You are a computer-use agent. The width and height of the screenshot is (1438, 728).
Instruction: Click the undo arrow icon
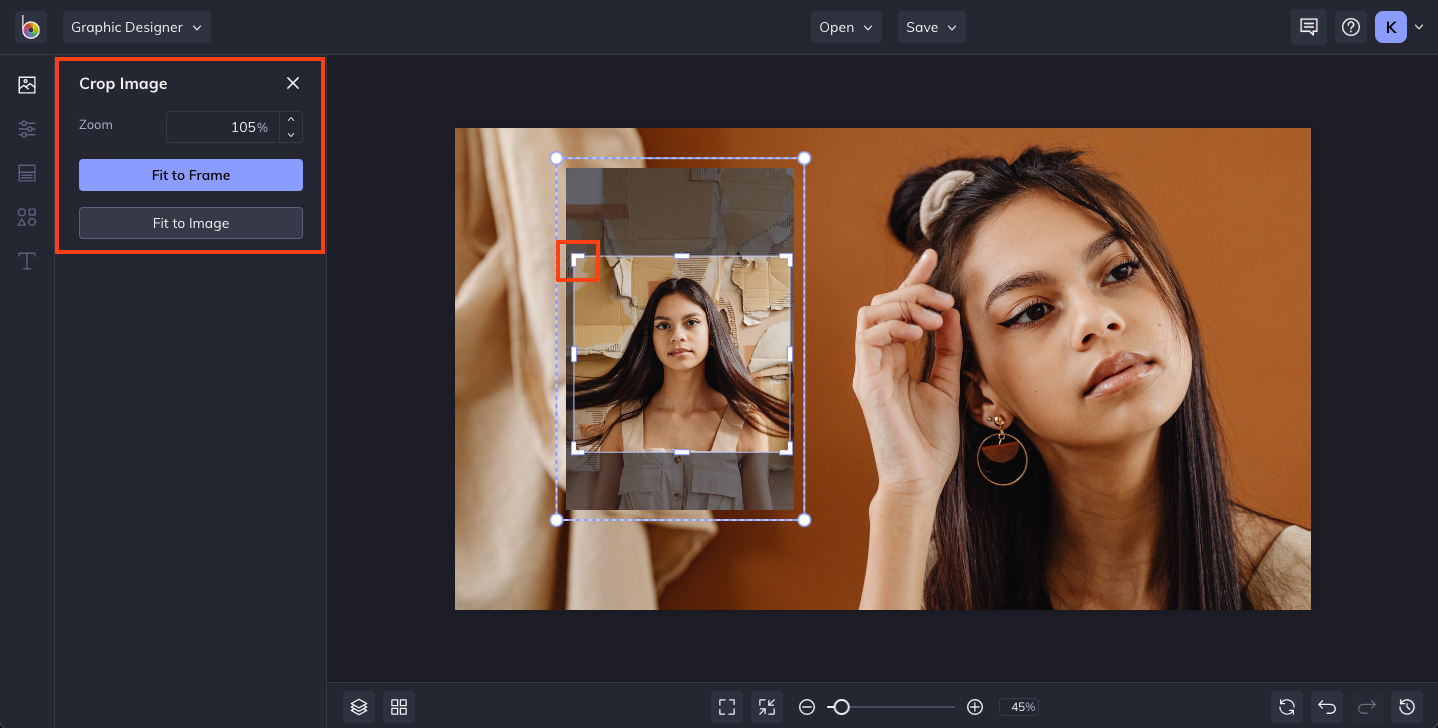pyautogui.click(x=1327, y=707)
